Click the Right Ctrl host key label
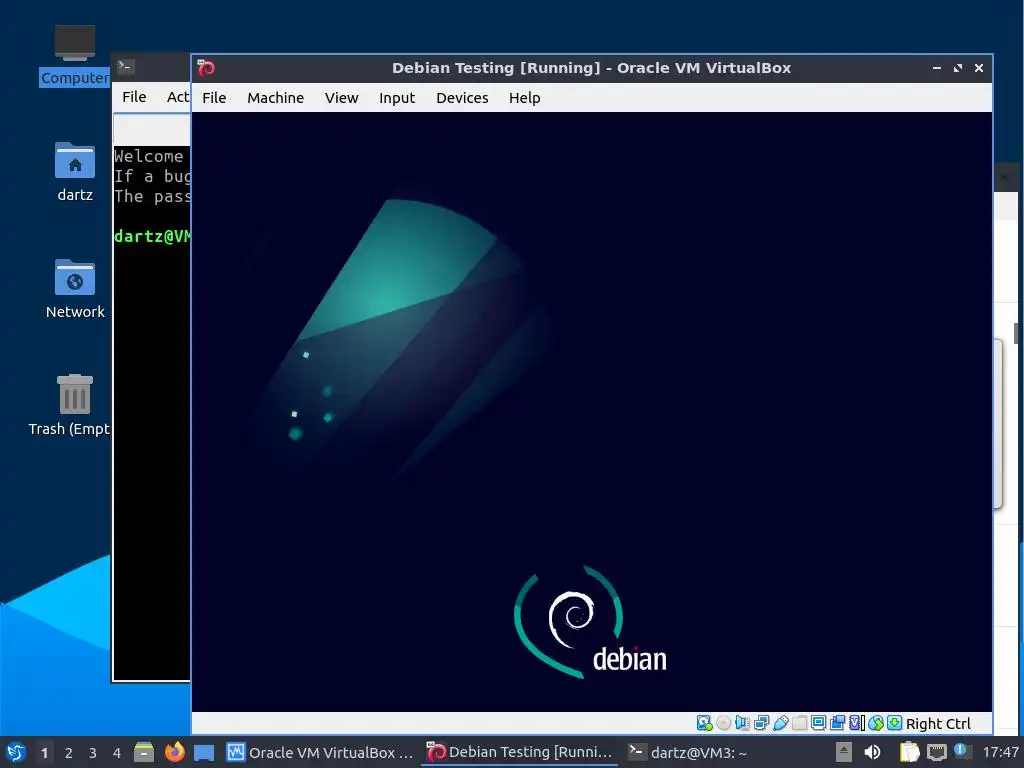The width and height of the screenshot is (1024, 768). (x=938, y=724)
